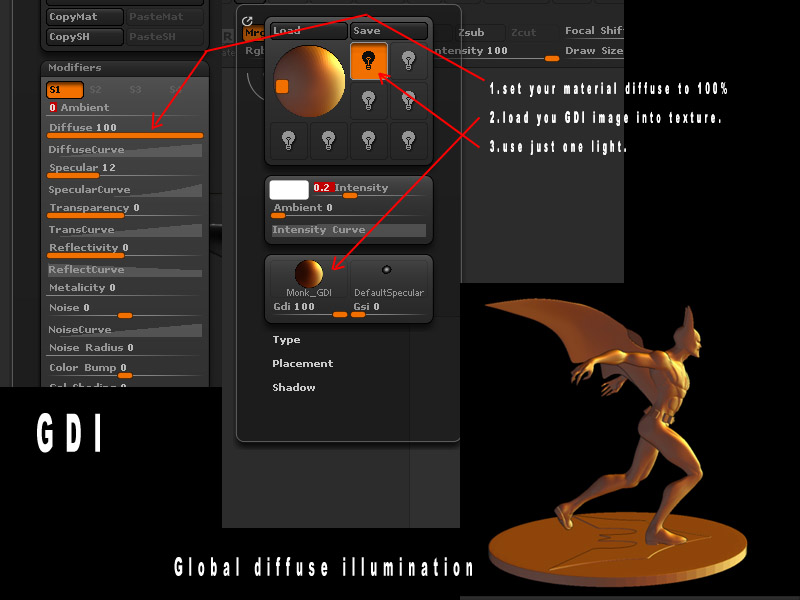Click the Noise Radius 0 slider

pos(125,348)
